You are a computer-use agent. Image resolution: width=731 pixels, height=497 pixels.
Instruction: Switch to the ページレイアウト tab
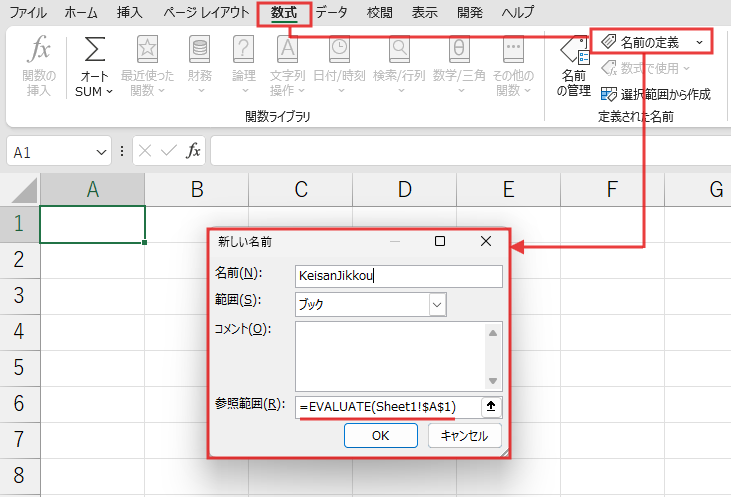(x=206, y=13)
